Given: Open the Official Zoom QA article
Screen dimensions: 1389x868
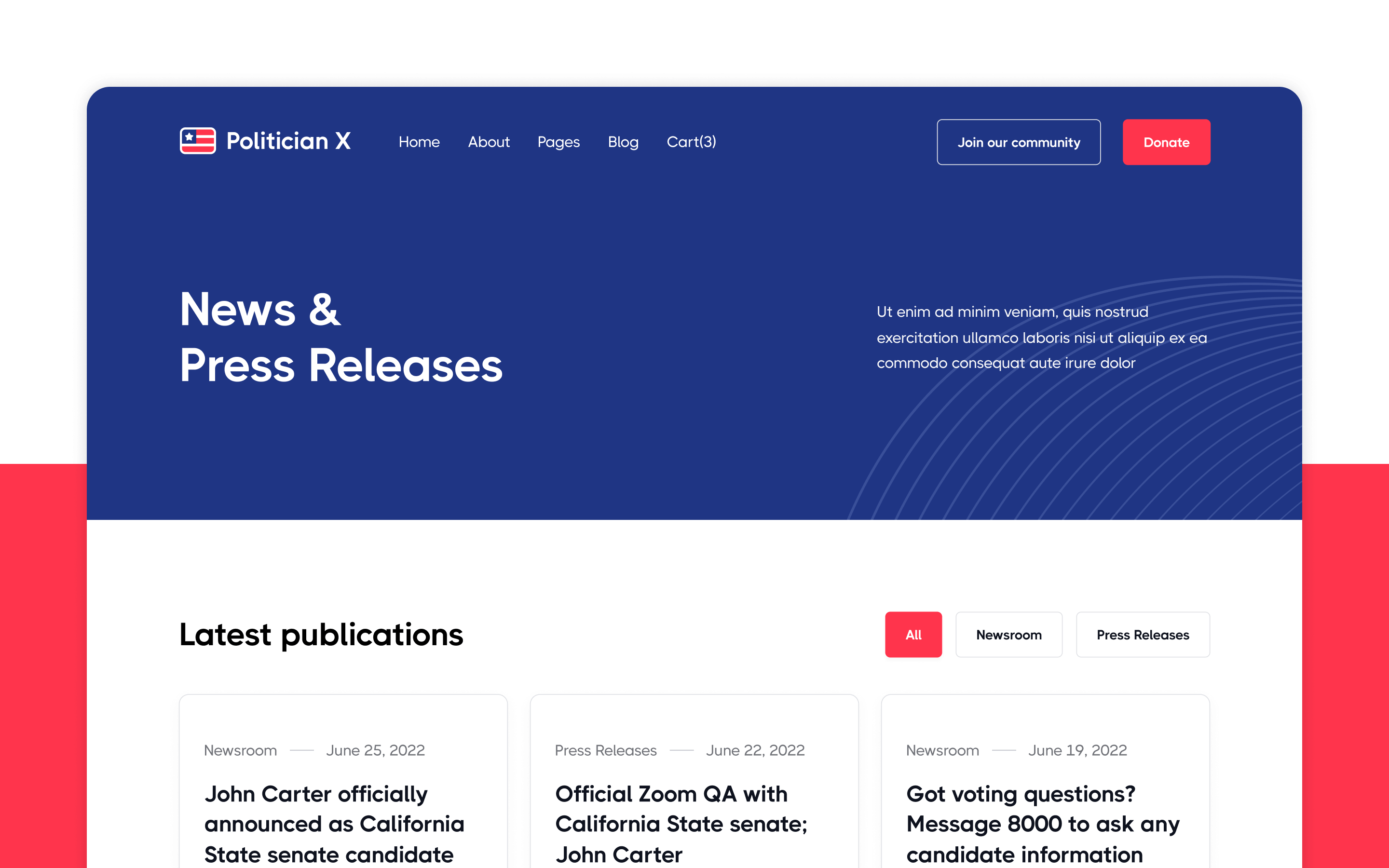Looking at the screenshot, I should point(681,824).
